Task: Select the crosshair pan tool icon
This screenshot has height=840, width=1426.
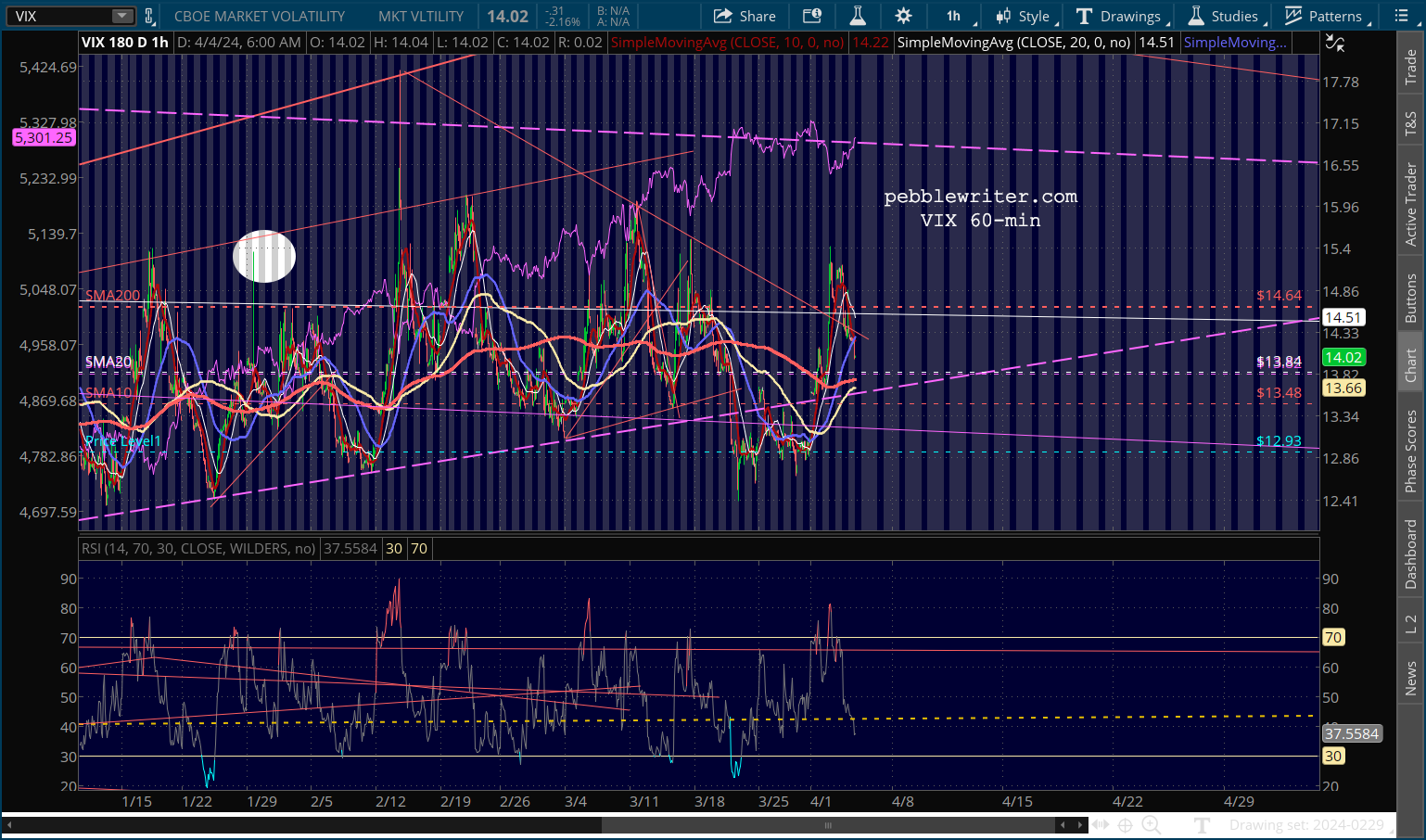Action: tap(1125, 824)
